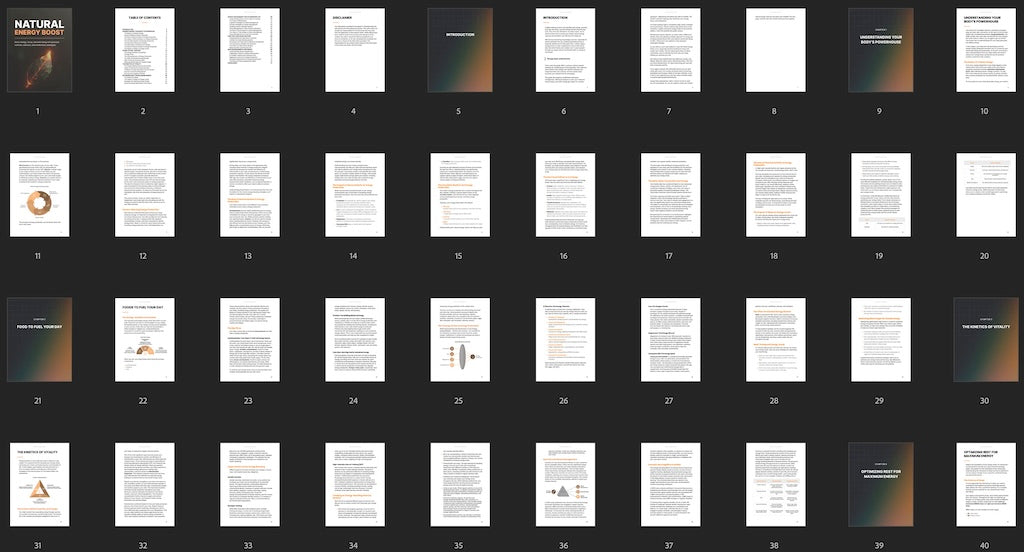1024x552 pixels.
Task: Select the Optimizing Rest for Maximum Energy divider
Action: click(879, 484)
